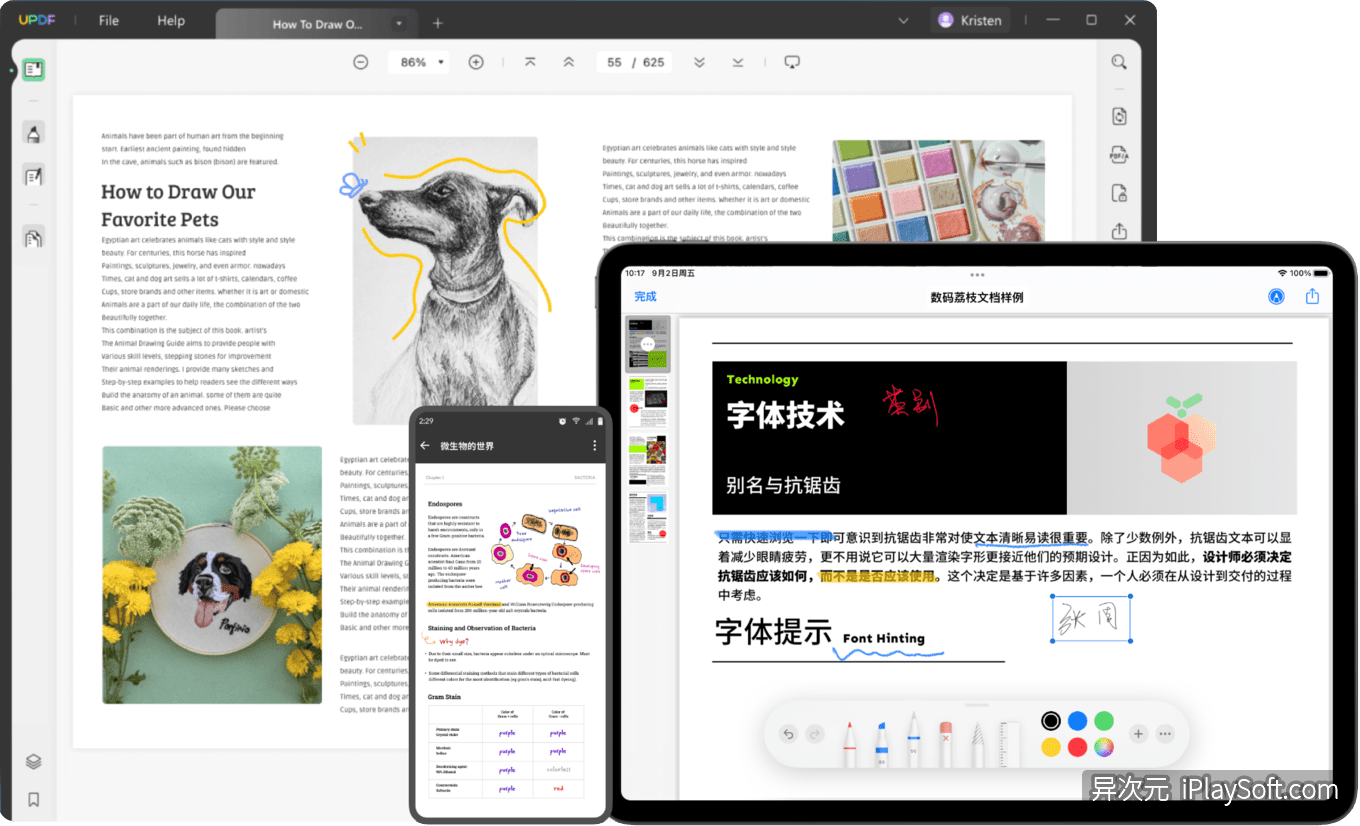The height and width of the screenshot is (826, 1360).
Task: Select the red color swatch in the pen toolbar
Action: [1077, 746]
